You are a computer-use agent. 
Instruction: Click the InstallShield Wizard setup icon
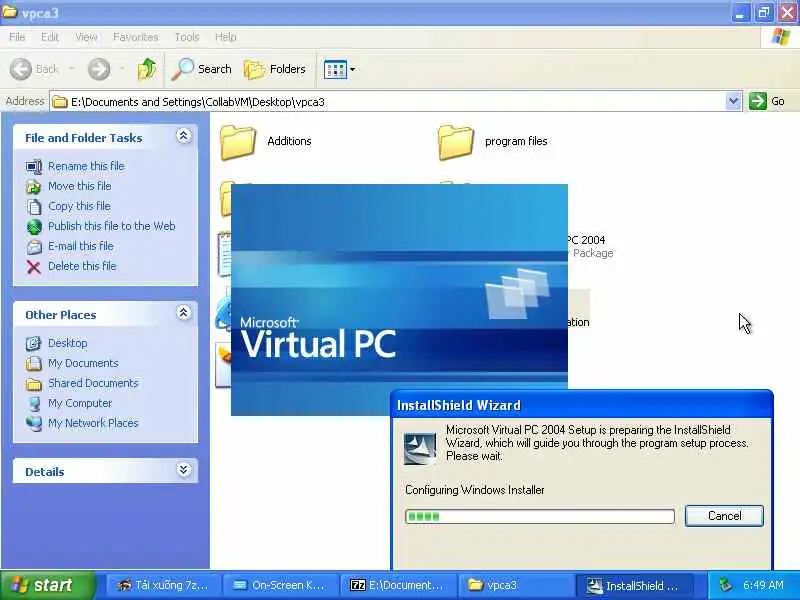pyautogui.click(x=420, y=448)
